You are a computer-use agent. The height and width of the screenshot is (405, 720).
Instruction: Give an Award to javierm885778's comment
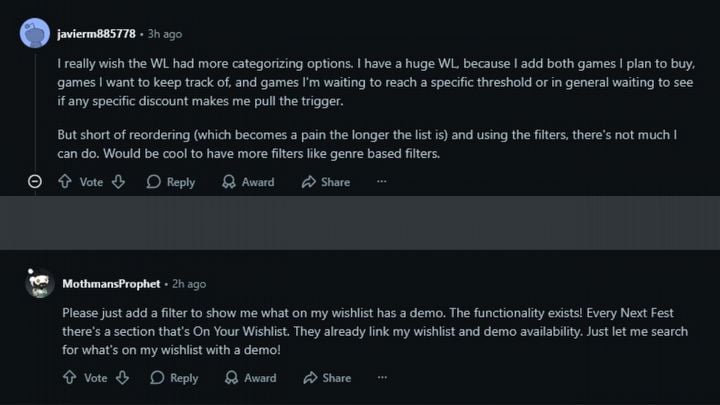248,182
